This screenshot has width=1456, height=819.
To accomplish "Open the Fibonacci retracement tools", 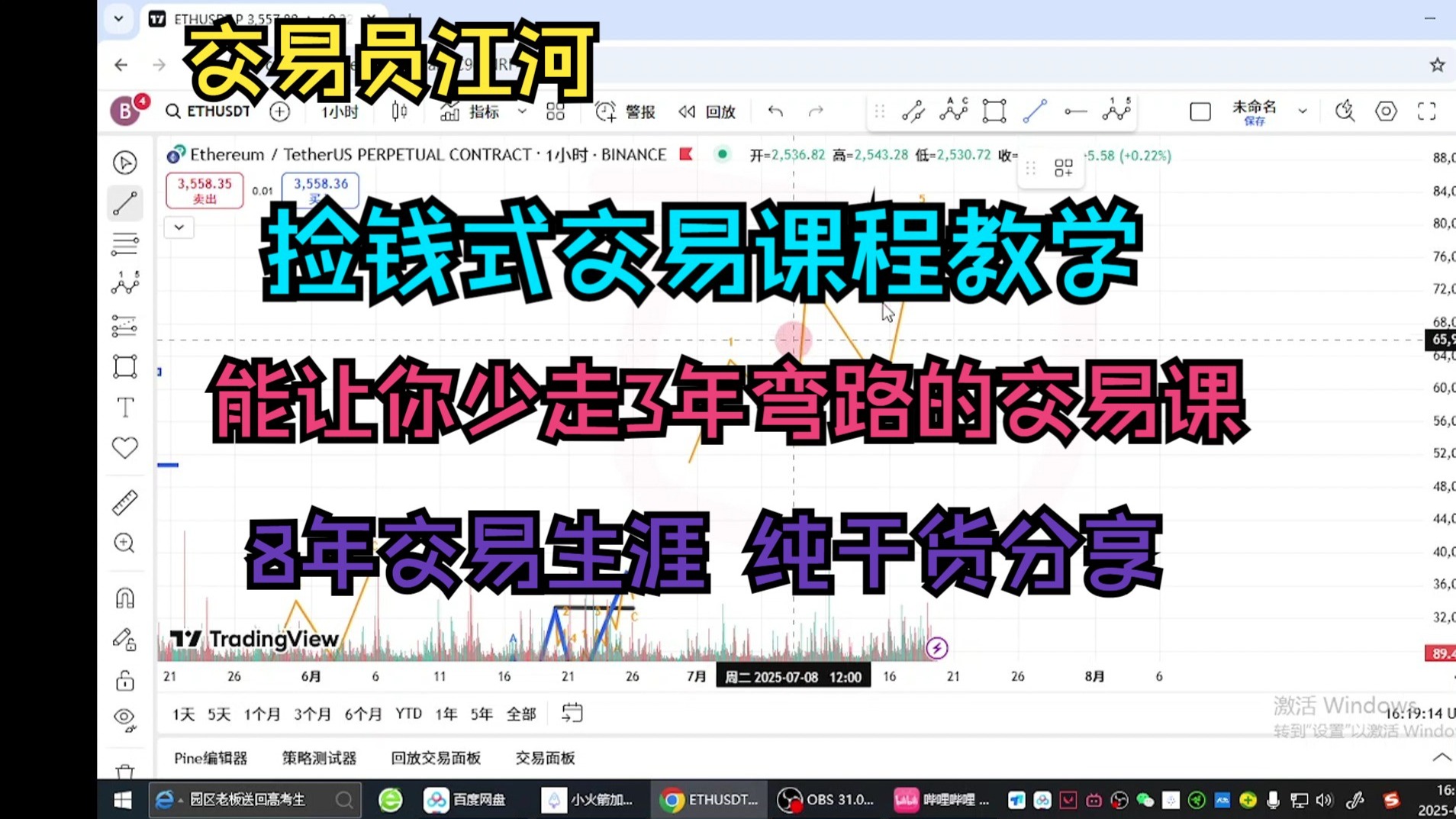I will [125, 244].
